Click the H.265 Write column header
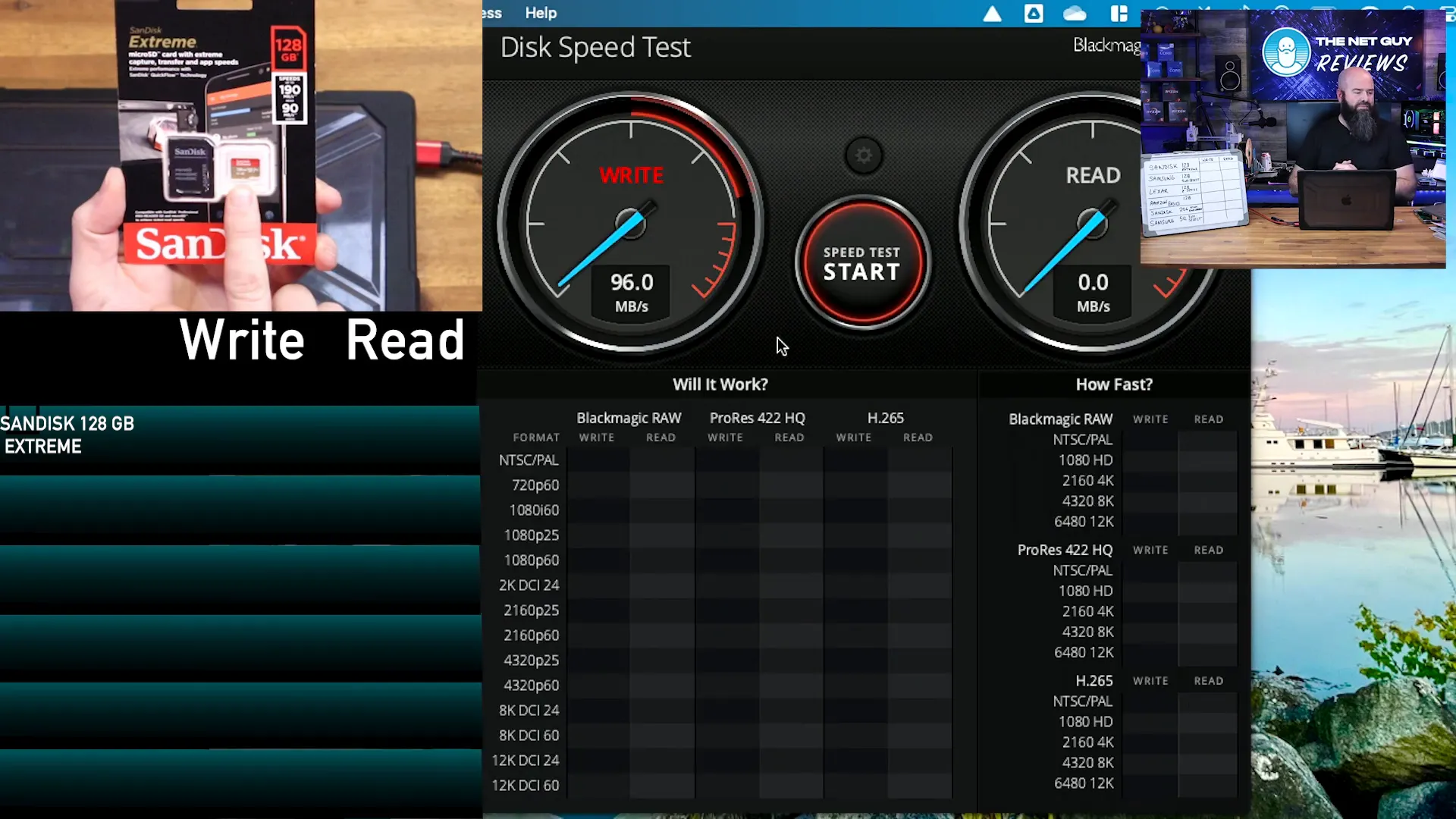The width and height of the screenshot is (1456, 819). [854, 437]
